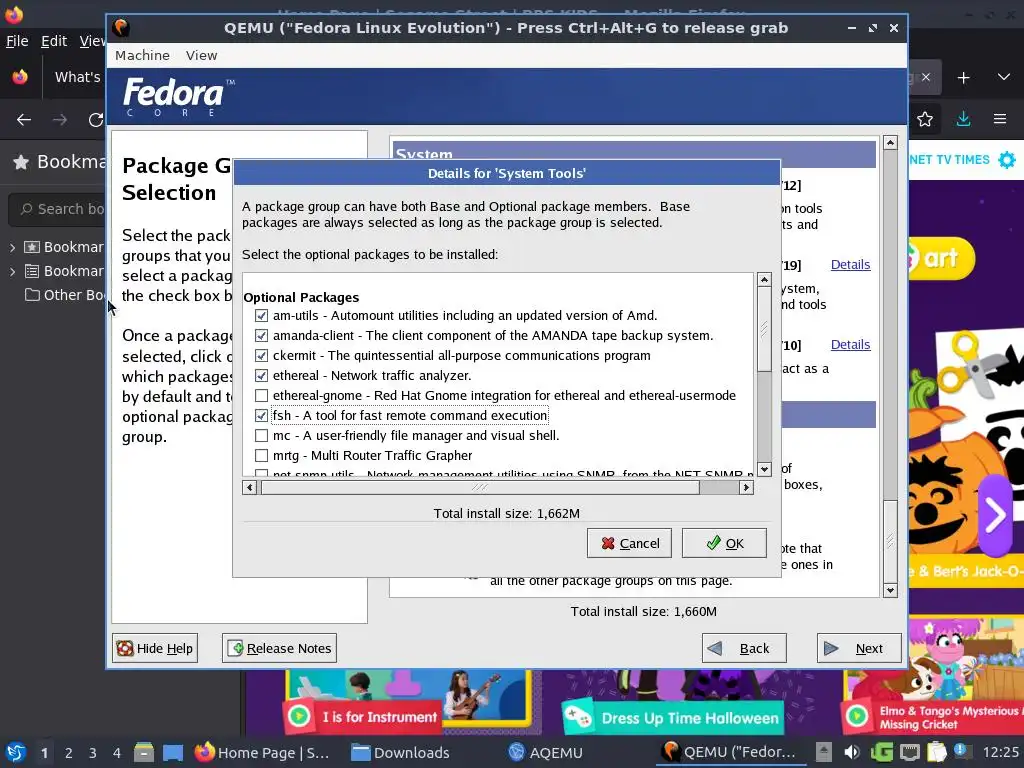Open the file manager taskbar icon

[144, 752]
